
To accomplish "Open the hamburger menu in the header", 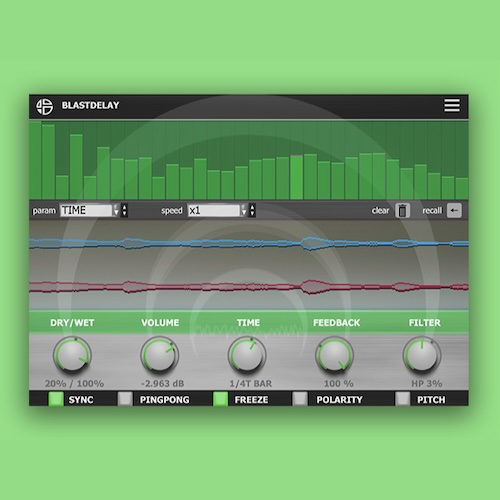I will 452,105.
